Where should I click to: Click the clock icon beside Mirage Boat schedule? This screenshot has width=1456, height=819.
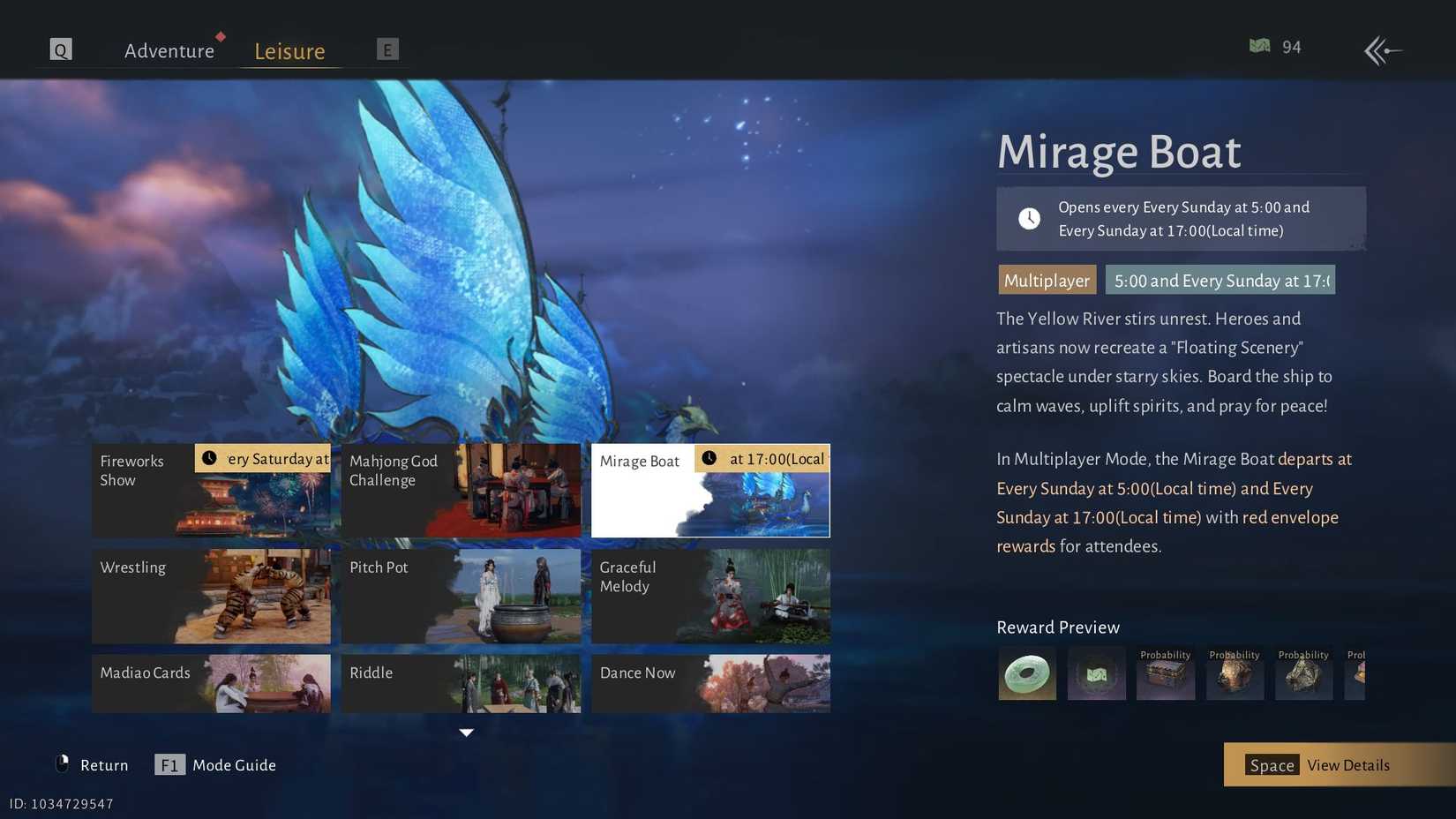[1028, 218]
